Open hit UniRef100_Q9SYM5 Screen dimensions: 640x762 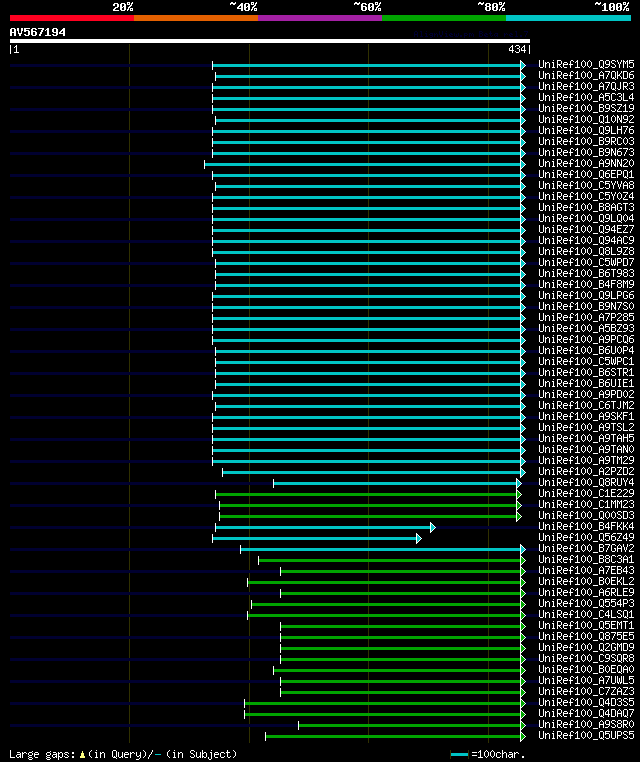click(x=586, y=64)
